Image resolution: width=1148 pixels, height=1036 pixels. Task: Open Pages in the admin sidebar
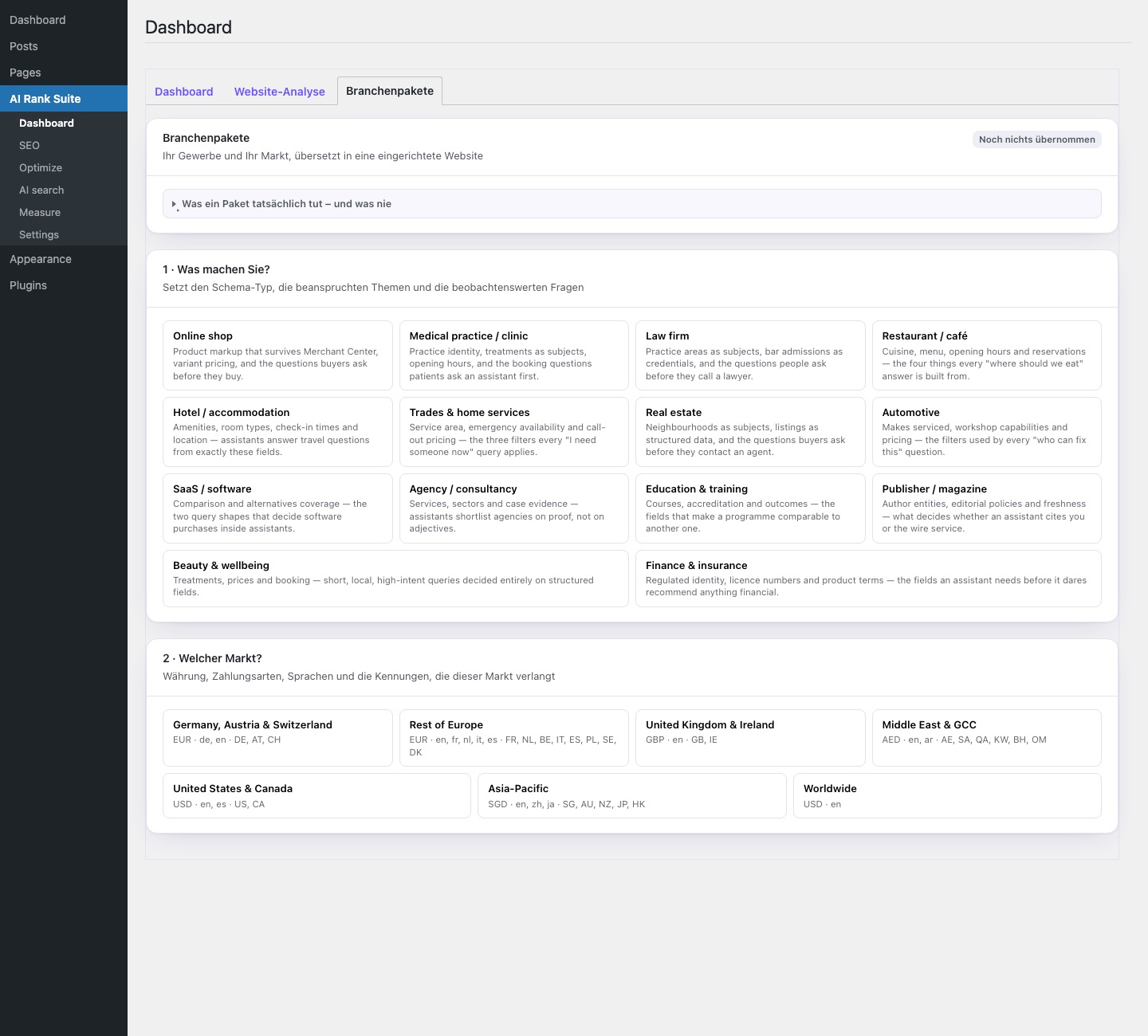tap(64, 73)
